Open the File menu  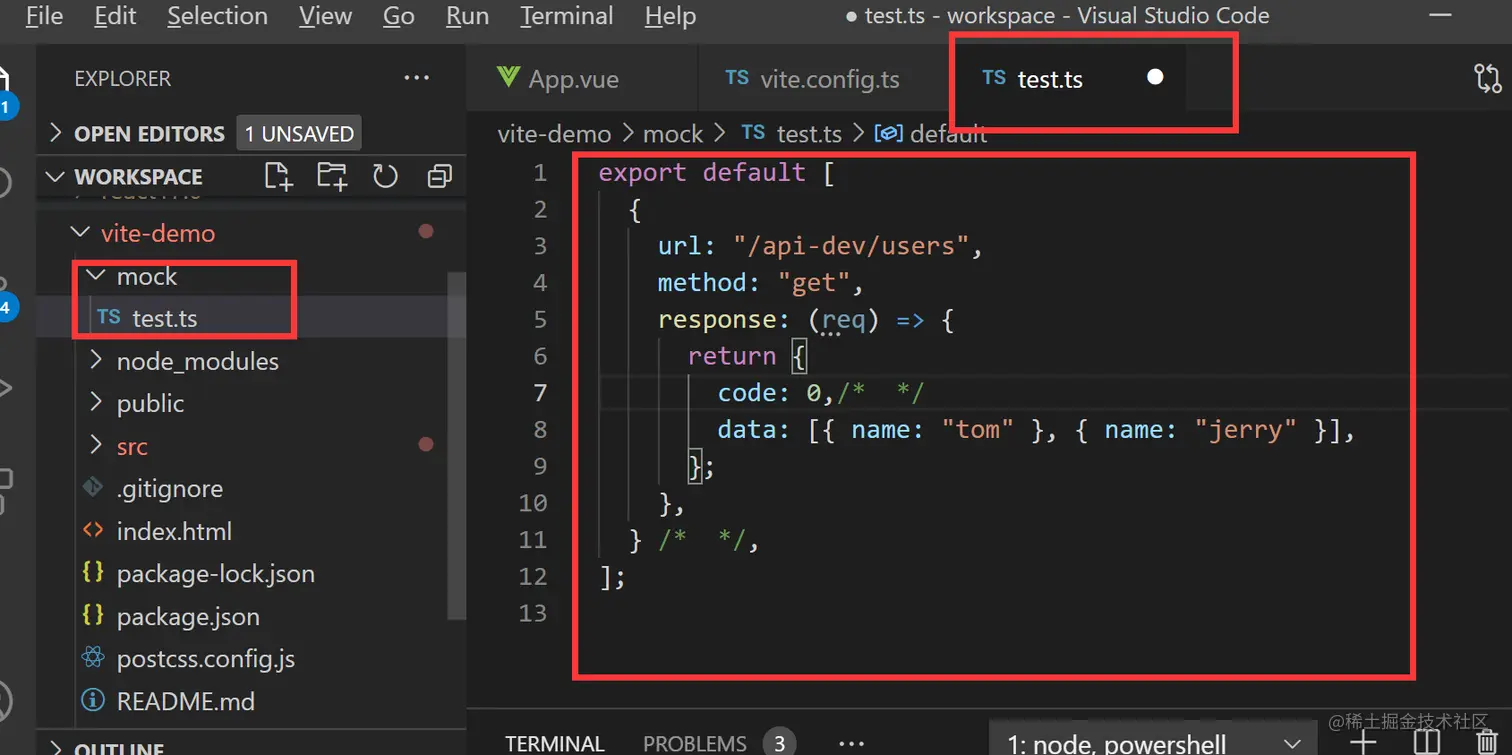click(x=44, y=16)
